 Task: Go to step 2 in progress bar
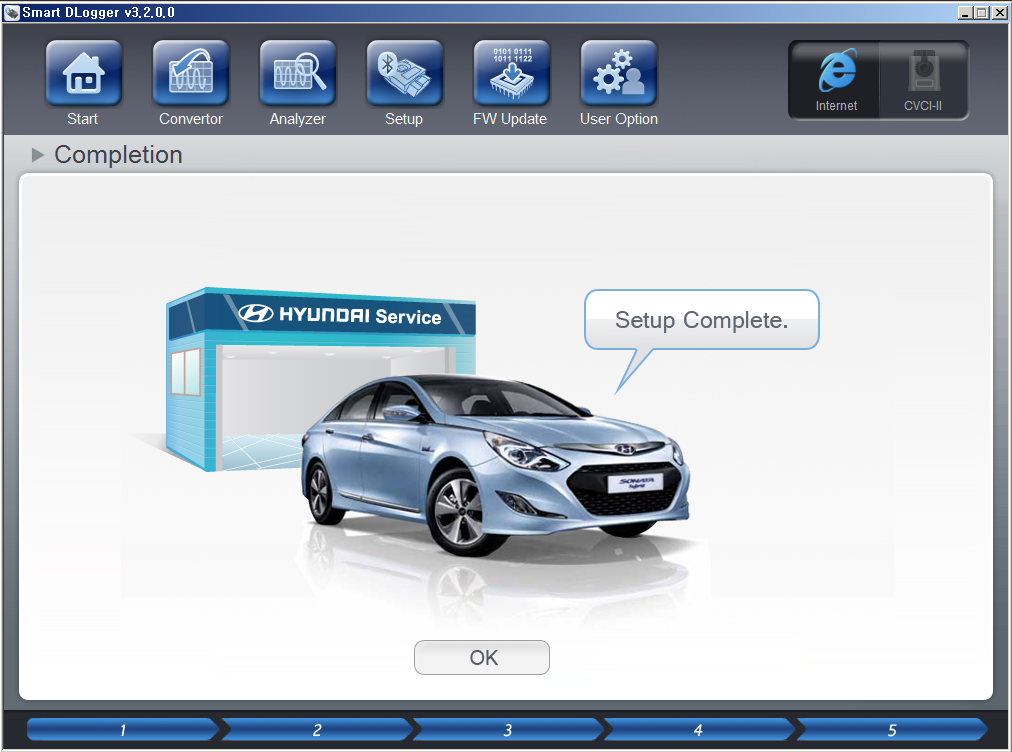pyautogui.click(x=316, y=729)
